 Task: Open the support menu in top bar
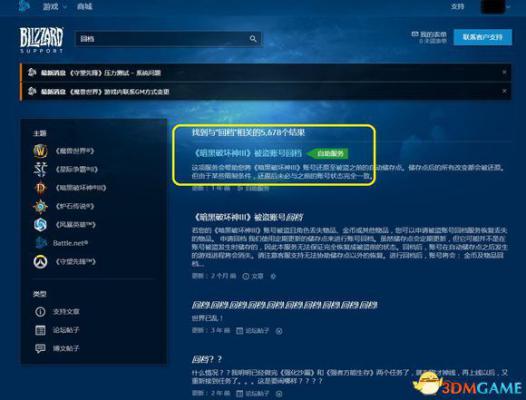(x=457, y=6)
